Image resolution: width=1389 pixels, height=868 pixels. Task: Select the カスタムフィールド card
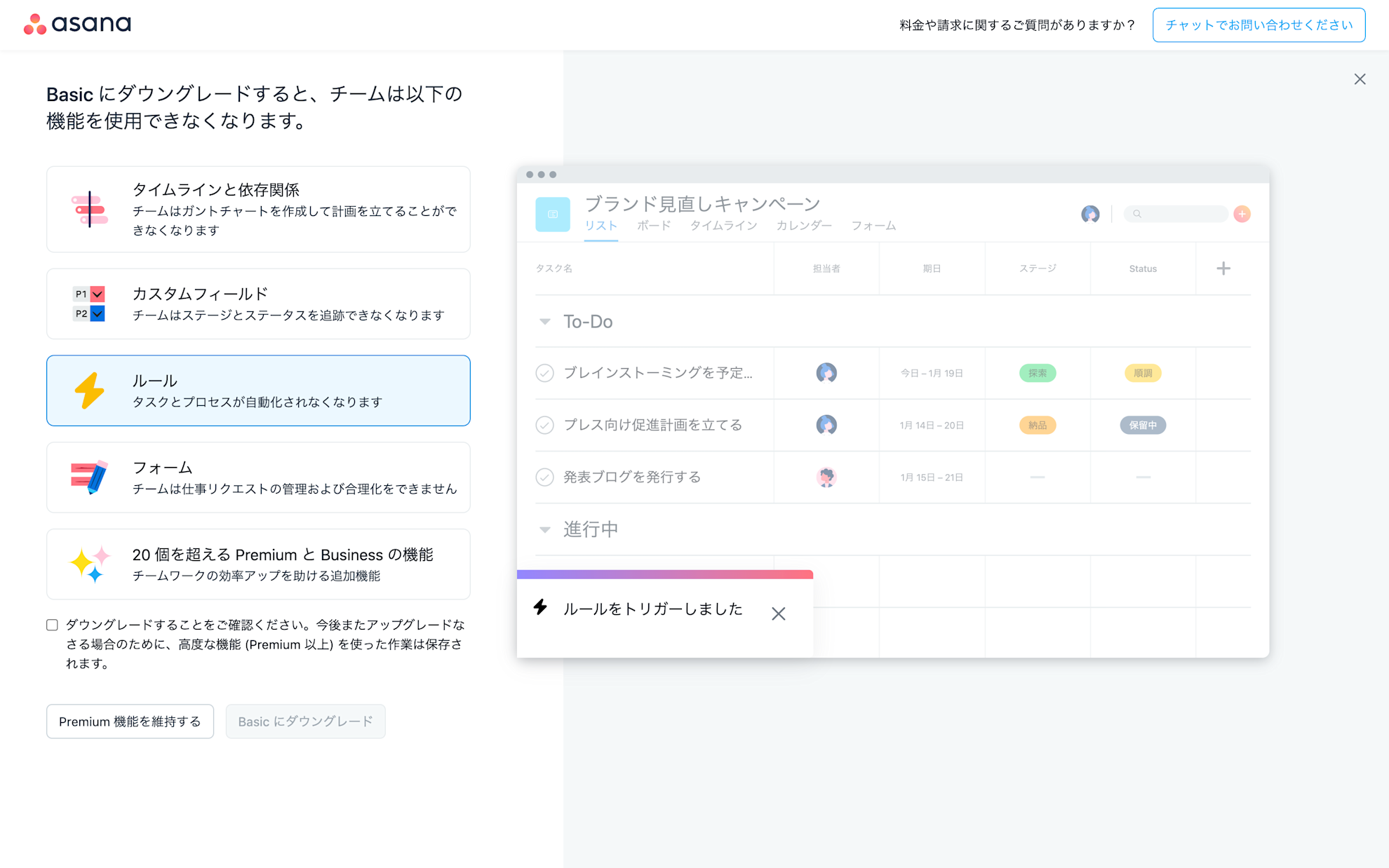click(x=258, y=304)
